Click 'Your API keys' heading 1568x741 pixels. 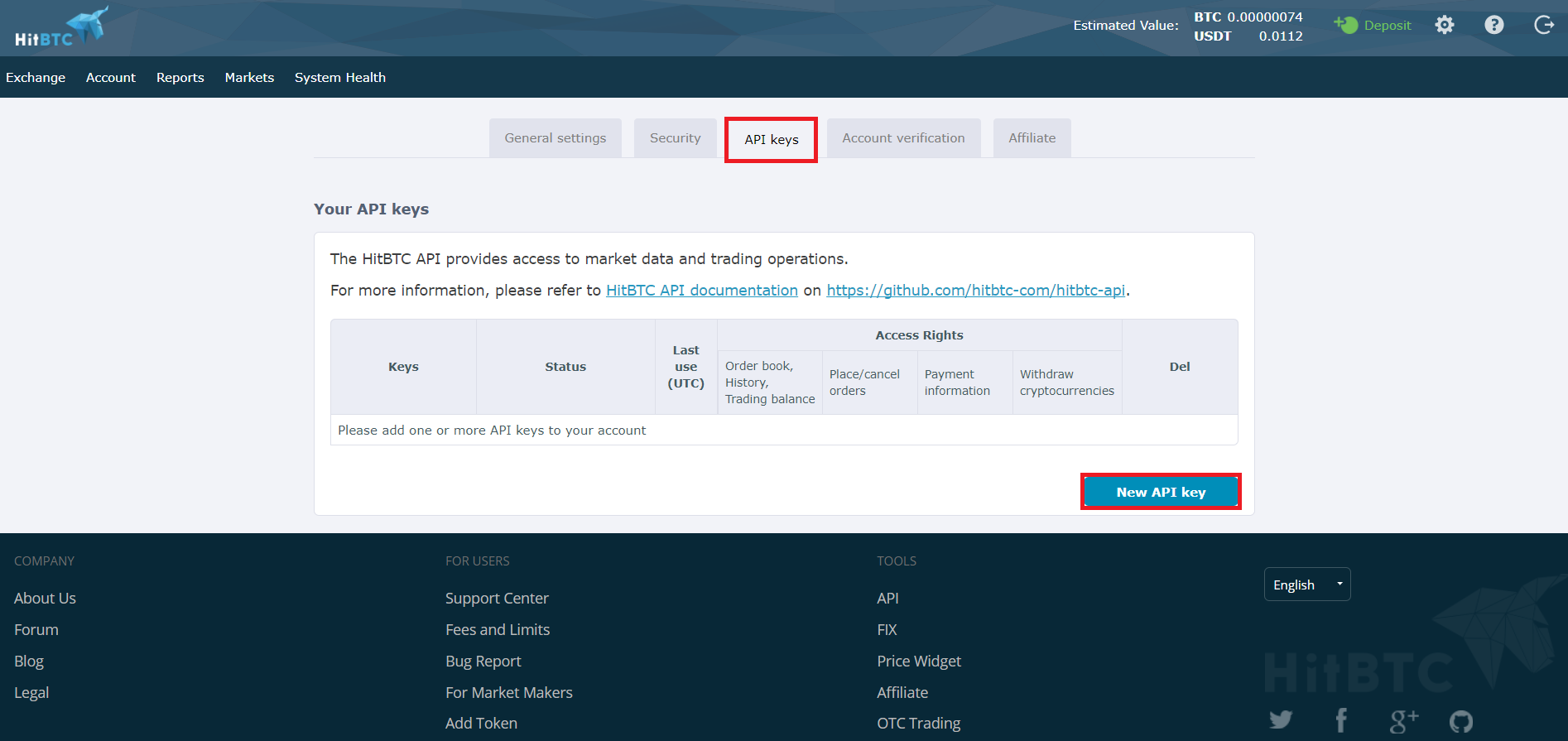coord(371,209)
